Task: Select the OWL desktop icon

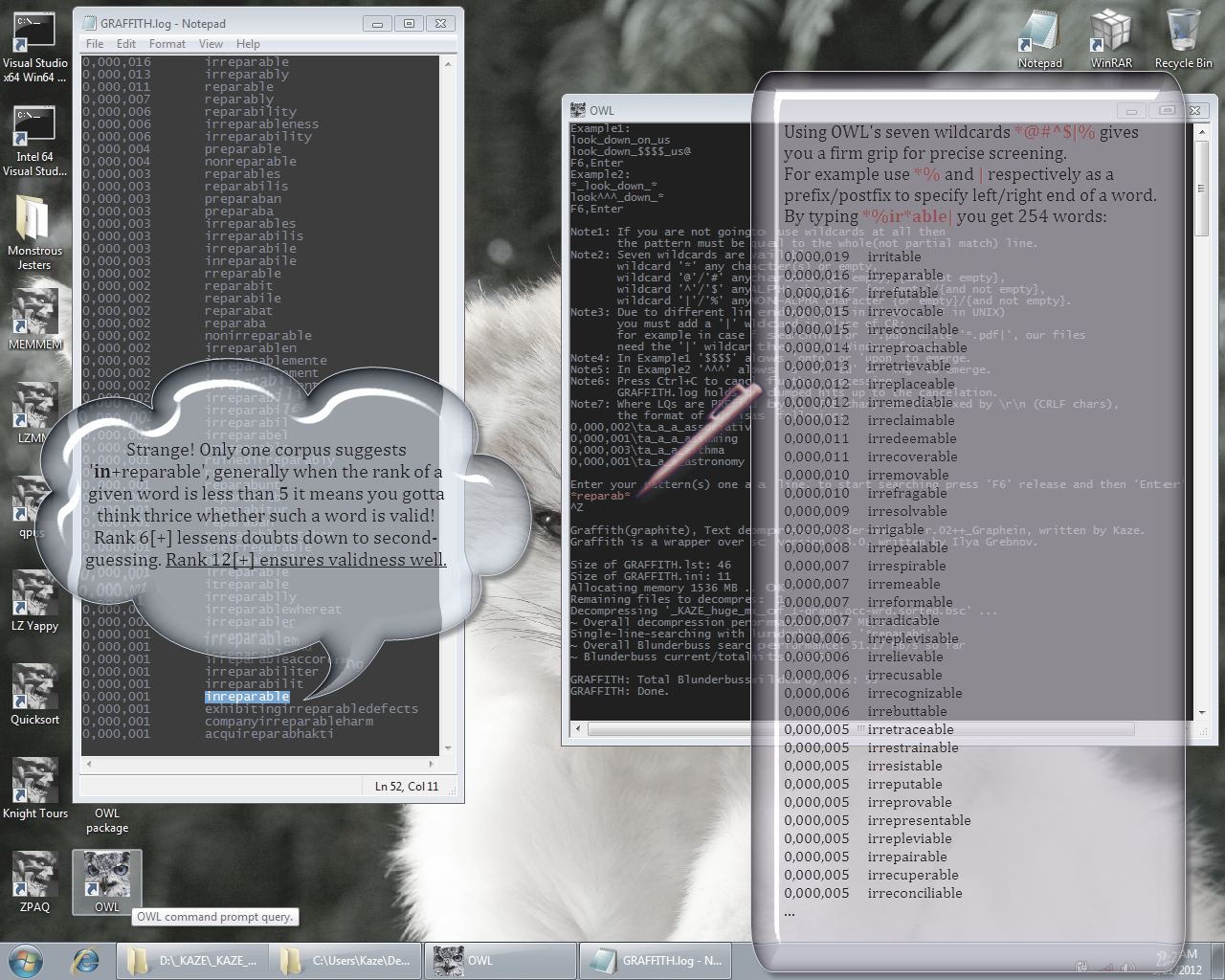Action: pyautogui.click(x=107, y=881)
